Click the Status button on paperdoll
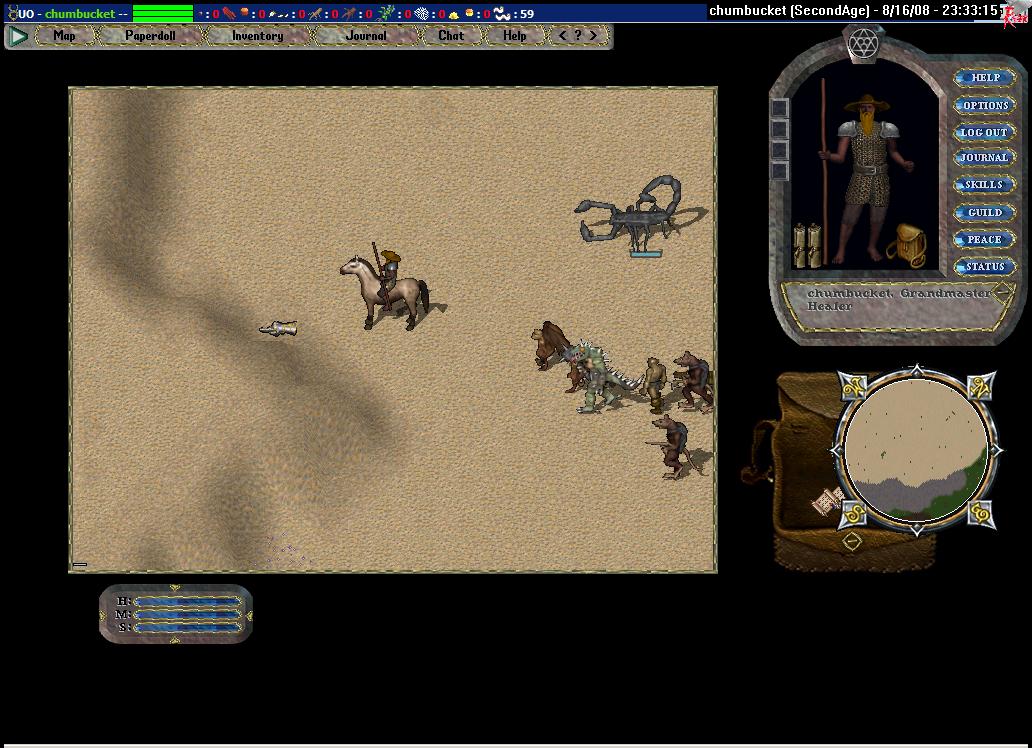The image size is (1032, 748). 984,267
